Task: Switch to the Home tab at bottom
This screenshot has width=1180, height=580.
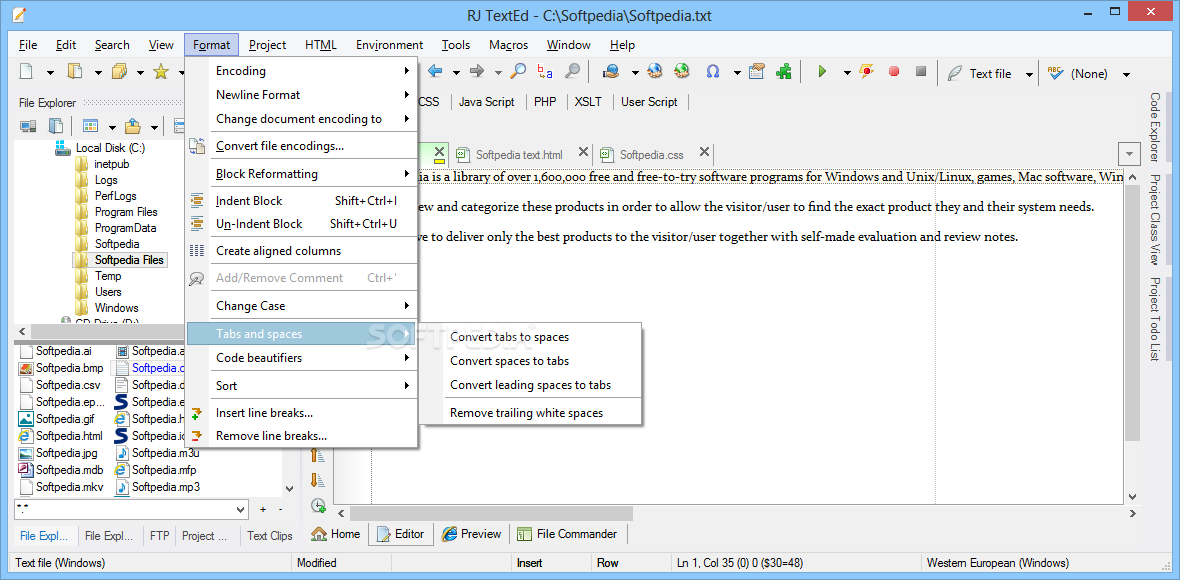Action: (335, 534)
